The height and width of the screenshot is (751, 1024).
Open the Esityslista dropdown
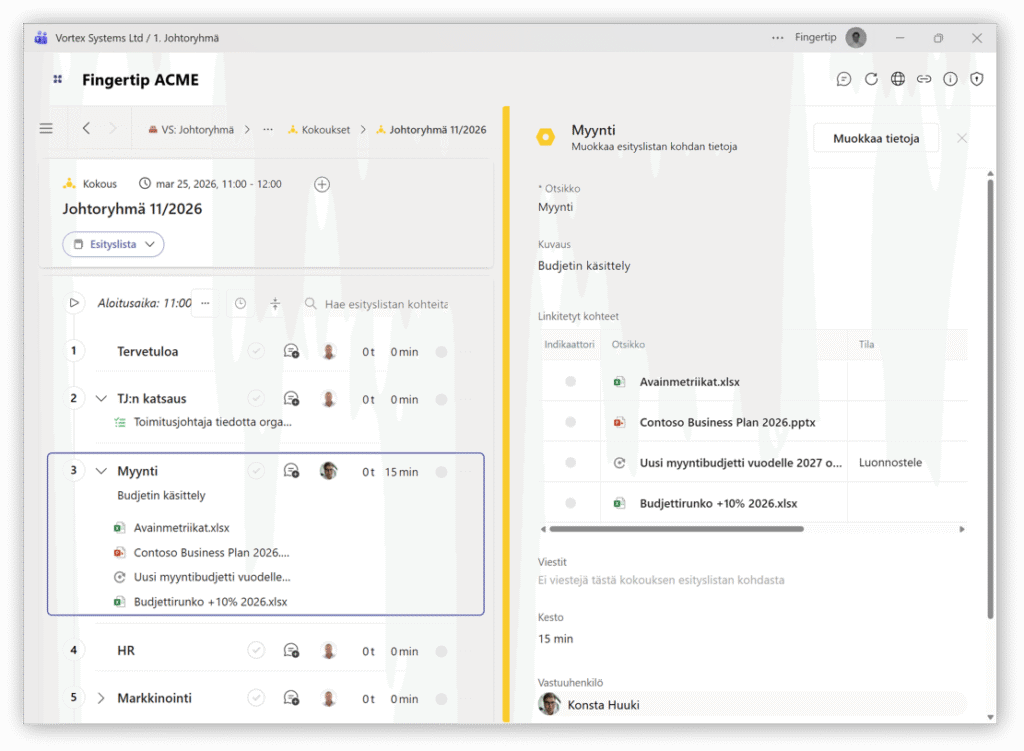tap(113, 244)
